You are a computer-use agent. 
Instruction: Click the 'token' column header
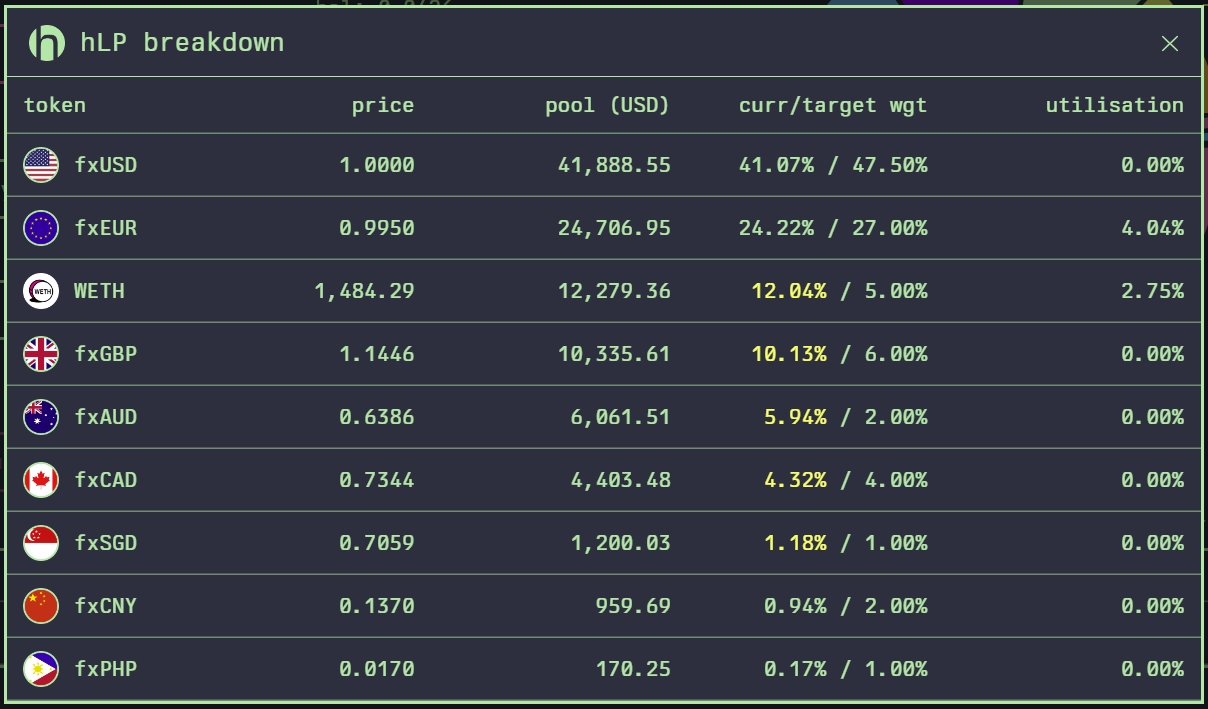[x=54, y=105]
